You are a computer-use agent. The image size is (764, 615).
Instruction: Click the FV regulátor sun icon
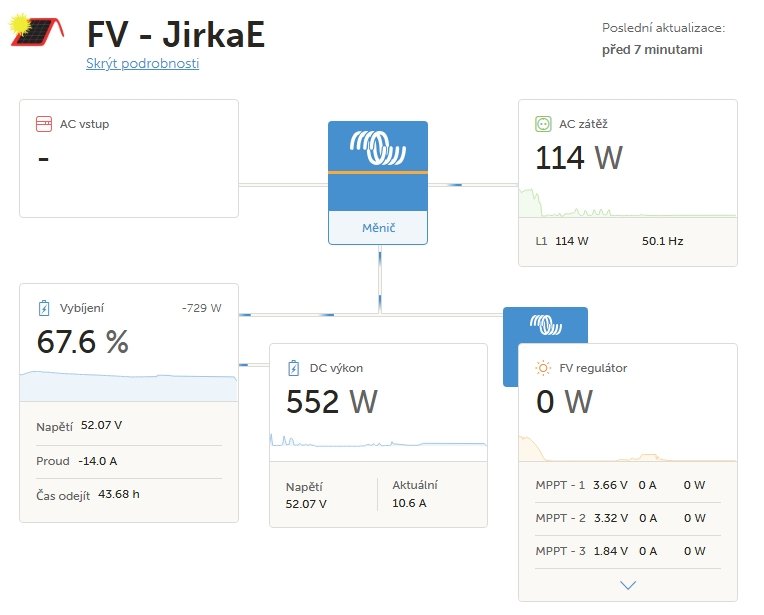click(543, 368)
